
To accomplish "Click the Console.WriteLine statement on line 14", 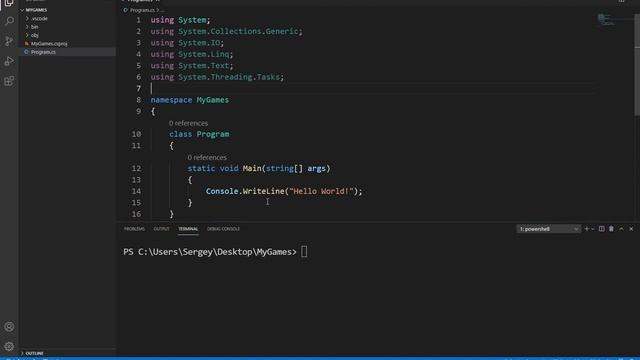I will click(284, 191).
